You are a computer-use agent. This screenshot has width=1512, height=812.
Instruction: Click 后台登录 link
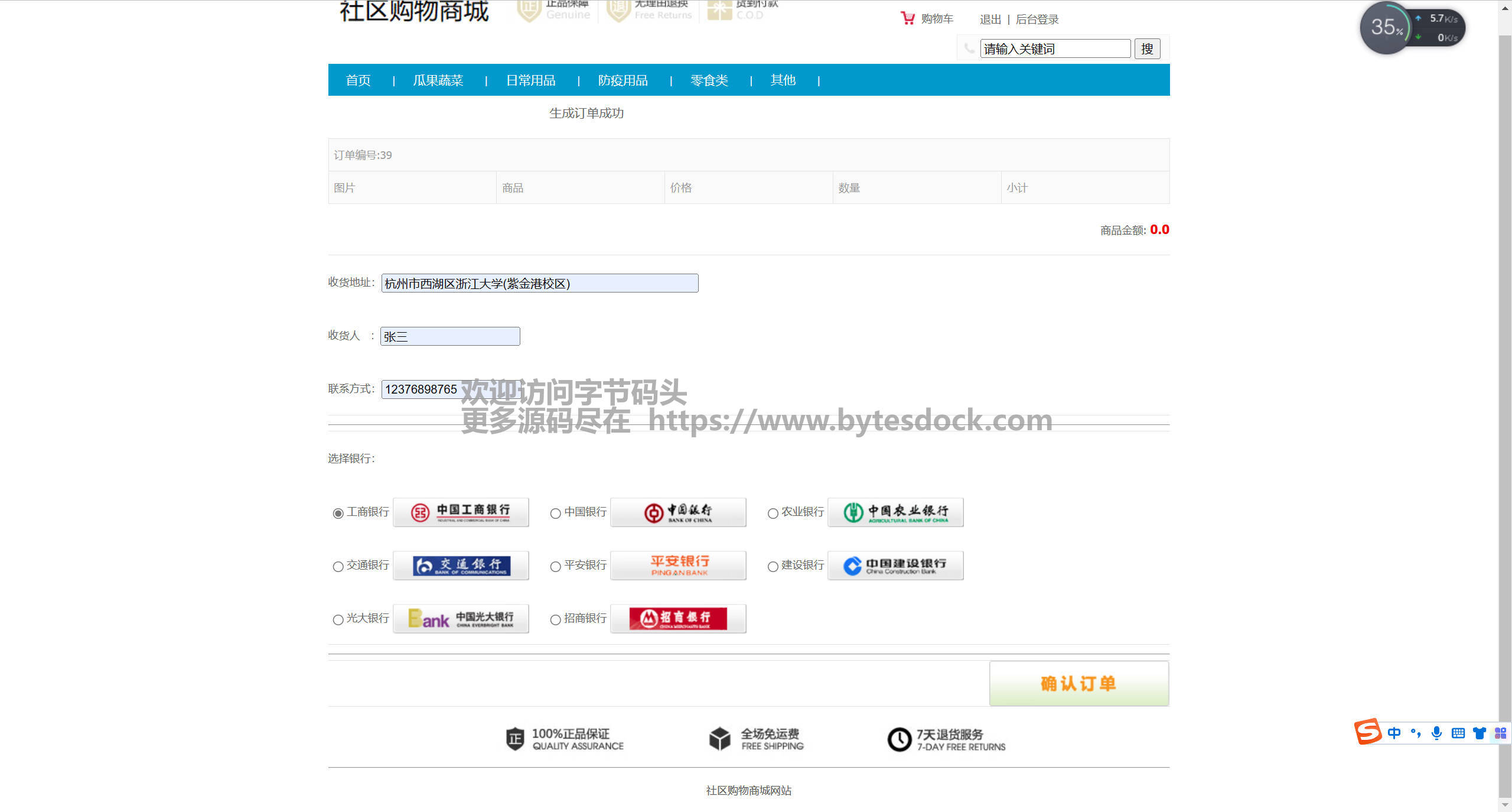point(1037,20)
